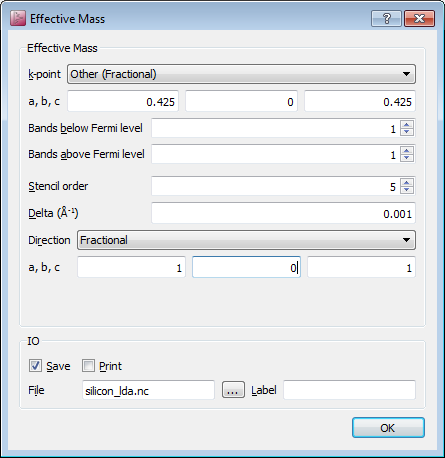Uncheck the Save checkbox
The image size is (445, 458).
pos(35,366)
